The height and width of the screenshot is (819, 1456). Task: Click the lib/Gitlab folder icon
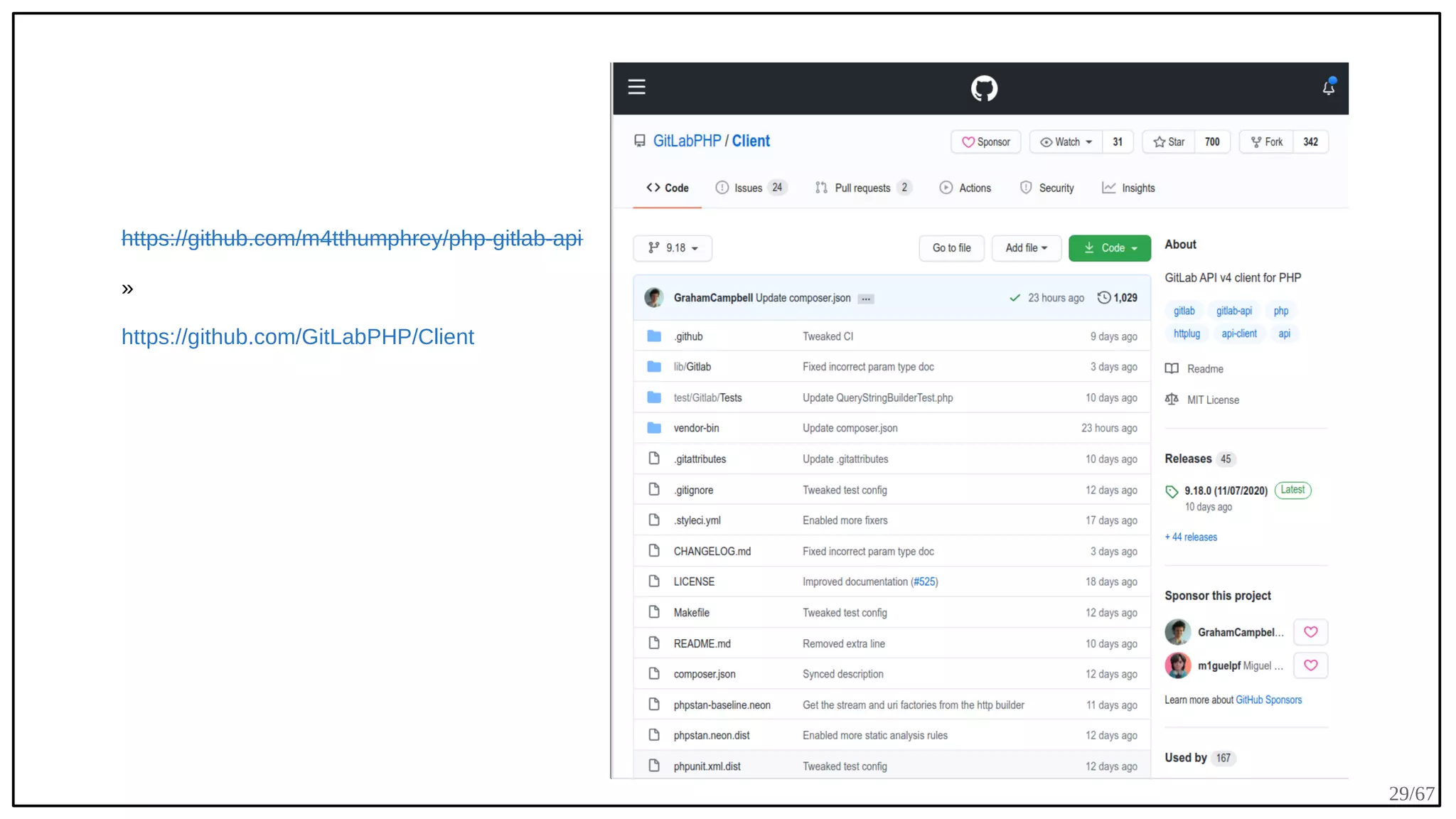pyautogui.click(x=654, y=367)
